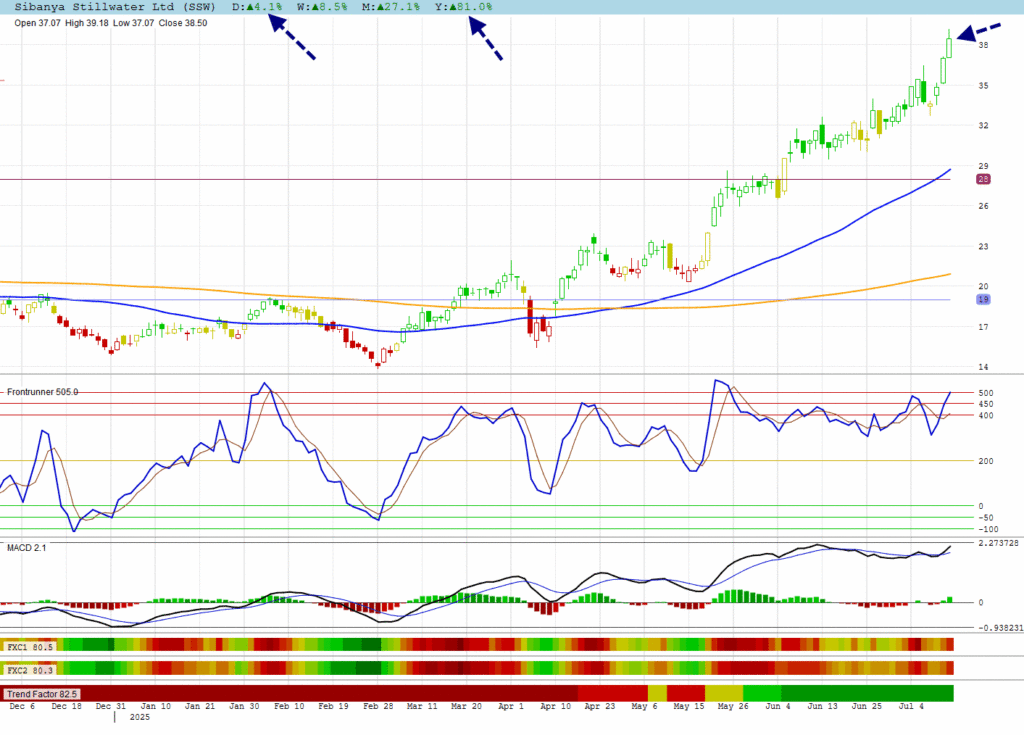This screenshot has width=1024, height=735.
Task: Click the Apr 10 date label
Action: (555, 706)
